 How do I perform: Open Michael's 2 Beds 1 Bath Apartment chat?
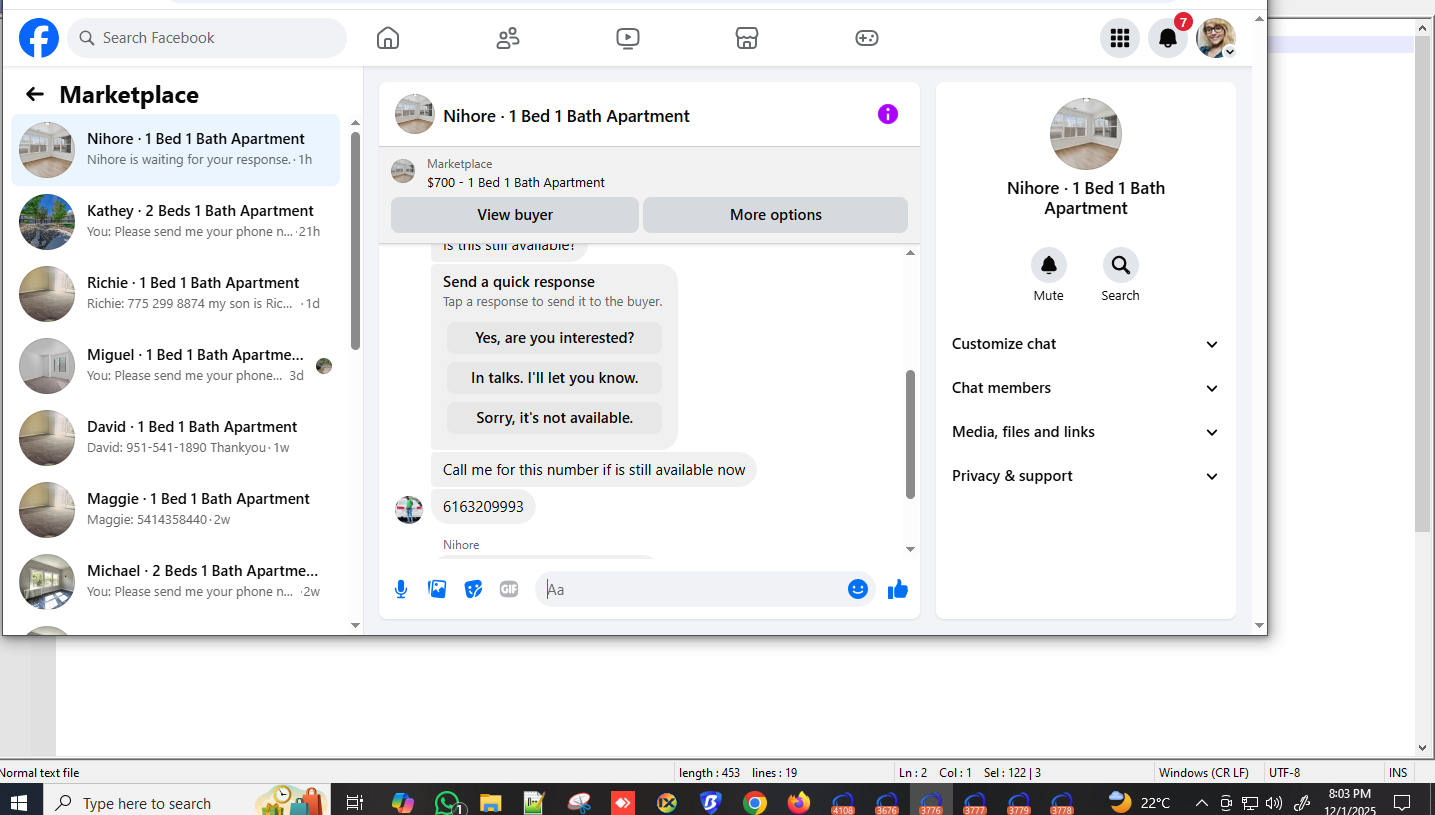176,582
